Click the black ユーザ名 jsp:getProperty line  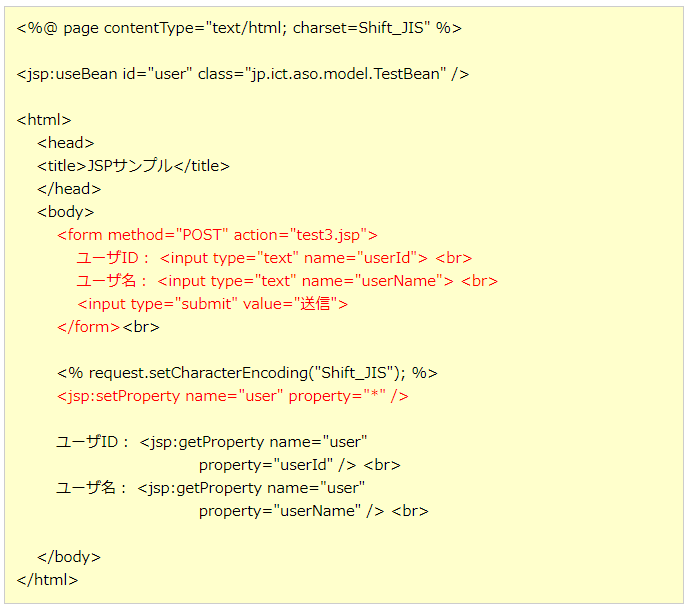[210, 488]
